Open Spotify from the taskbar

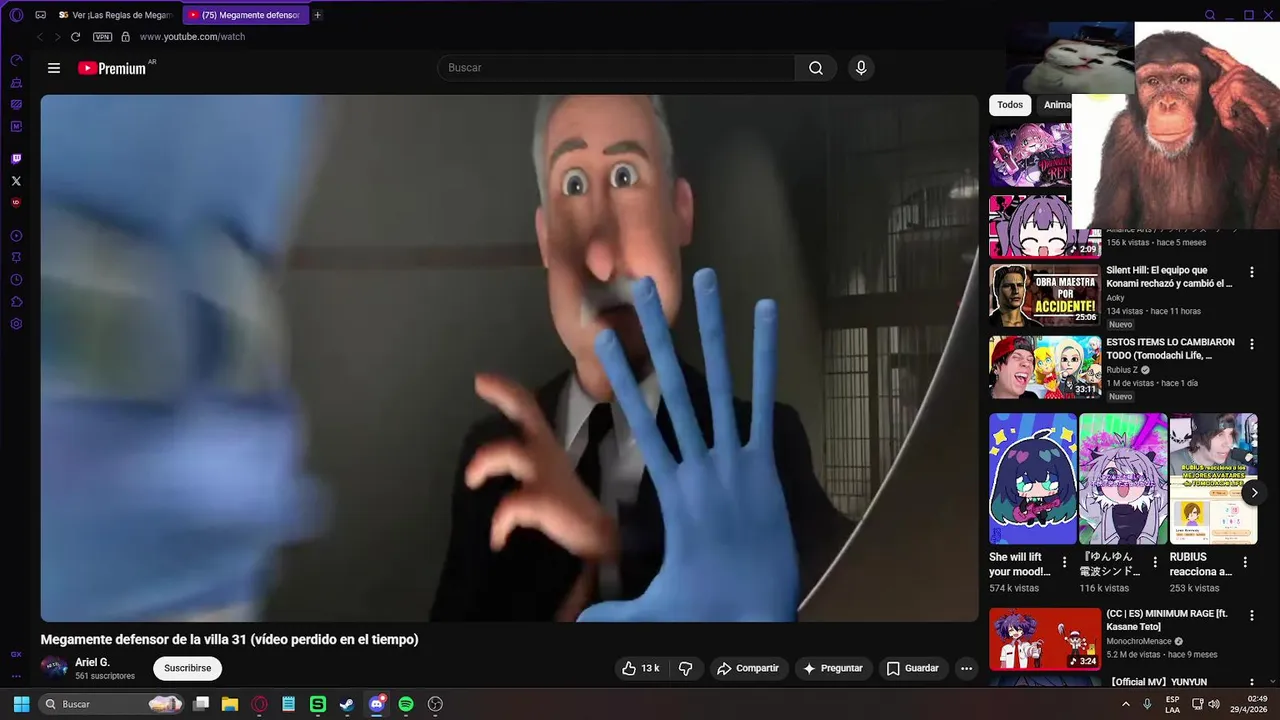(406, 704)
